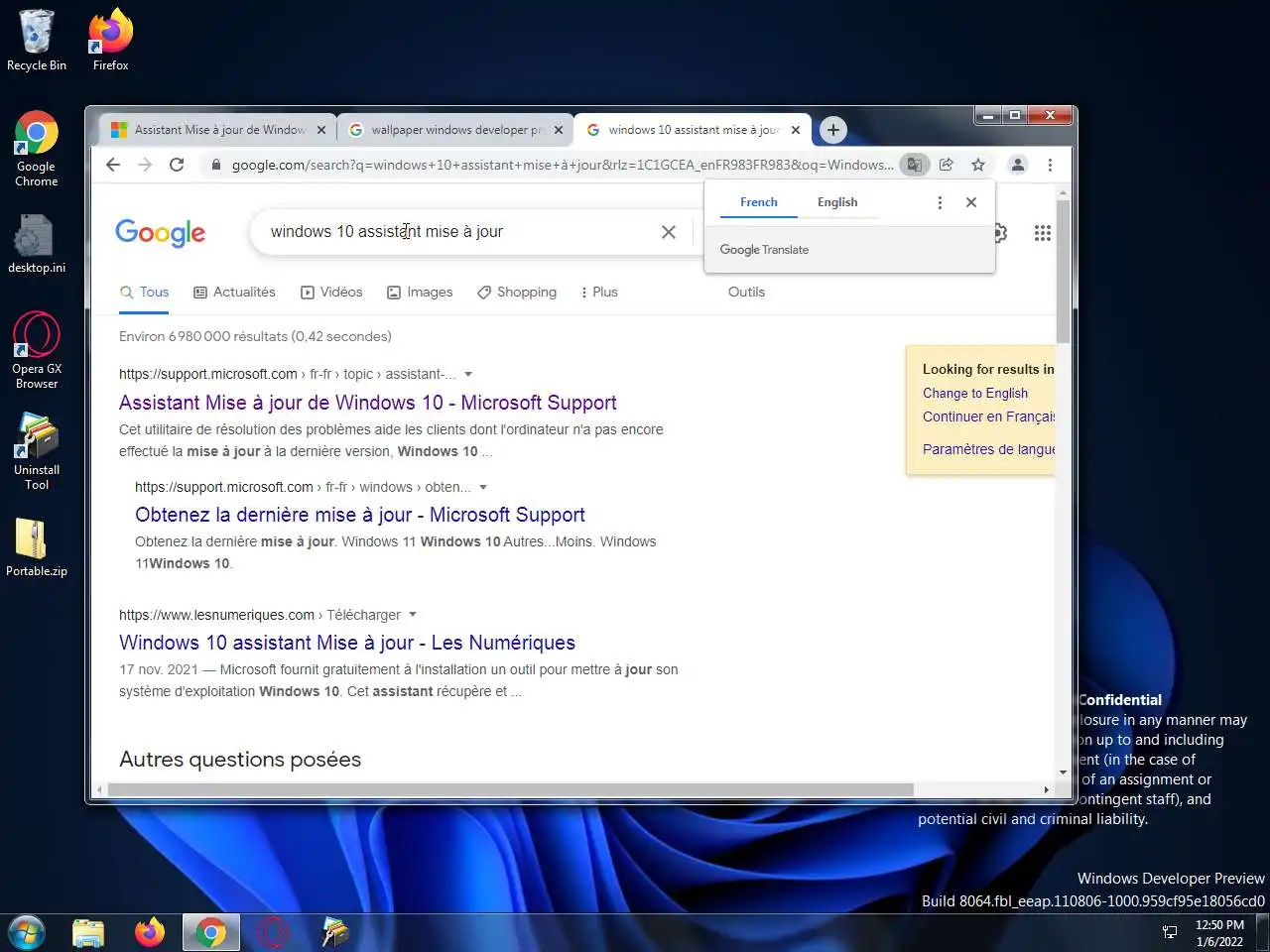Select the Tous search filter

click(144, 293)
